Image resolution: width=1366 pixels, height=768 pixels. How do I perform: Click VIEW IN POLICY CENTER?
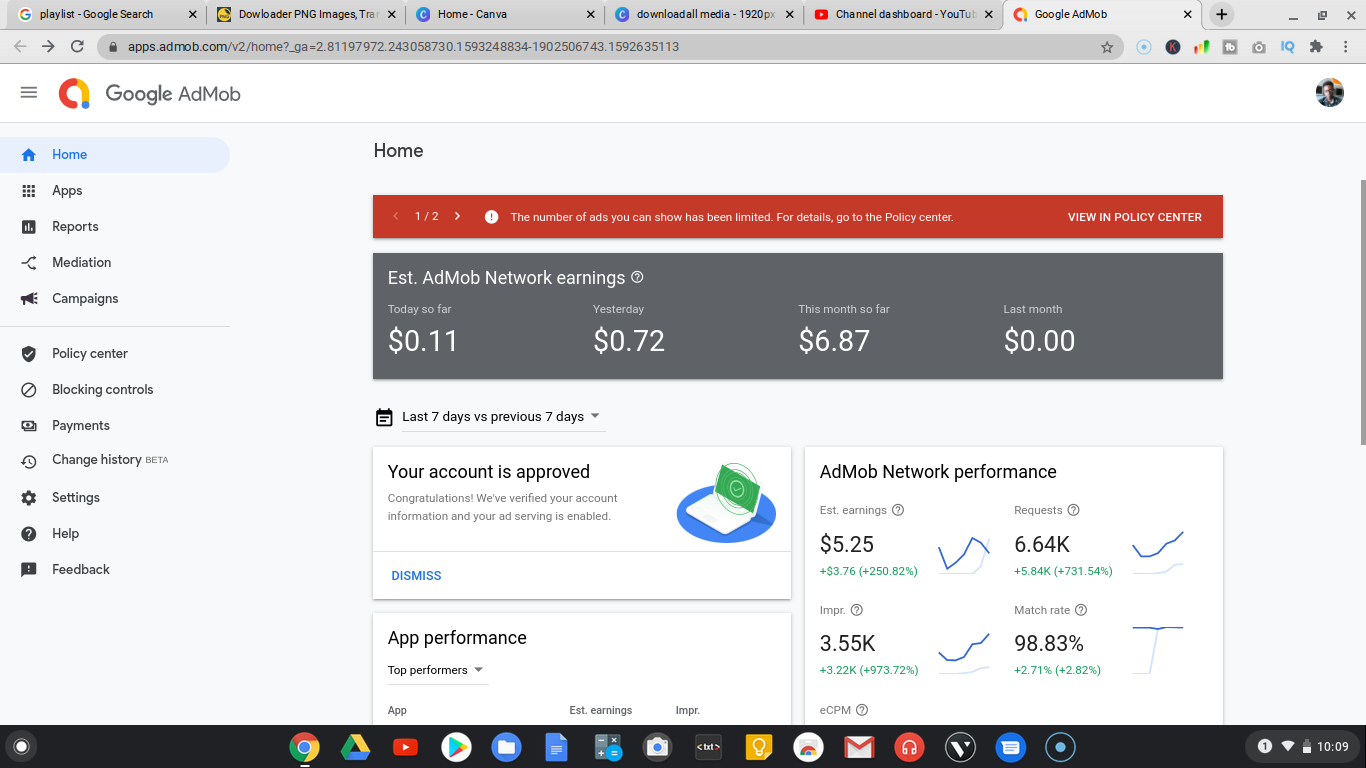1135,217
